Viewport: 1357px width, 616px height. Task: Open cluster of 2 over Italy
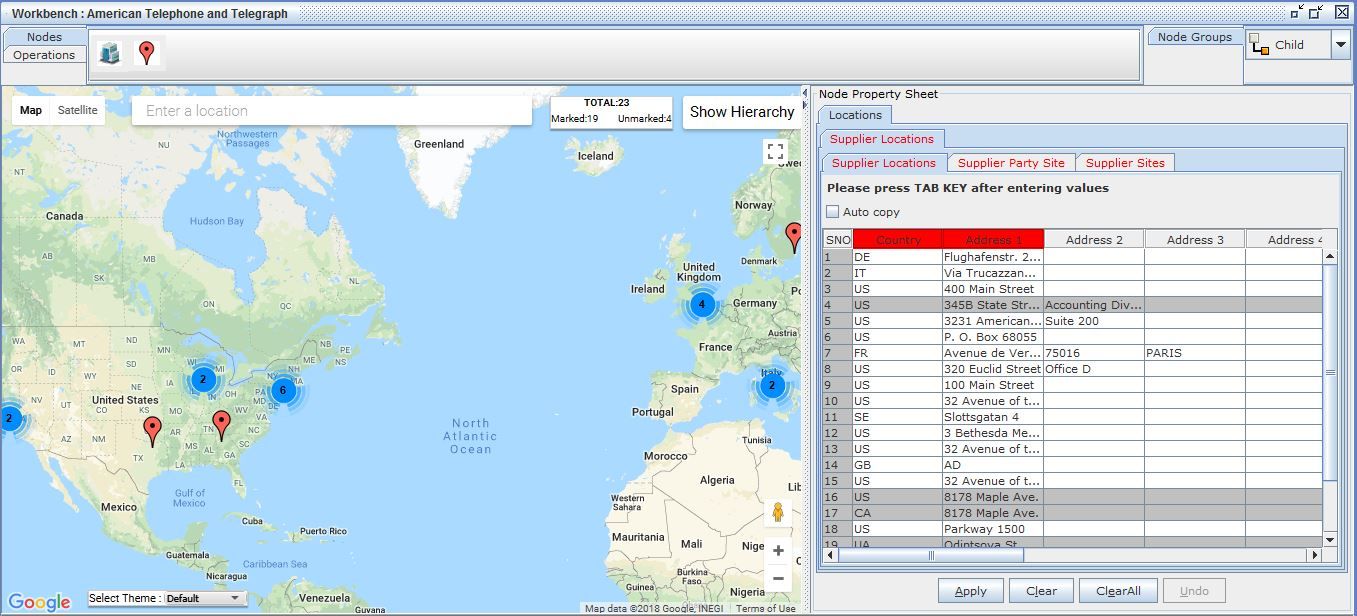click(771, 386)
